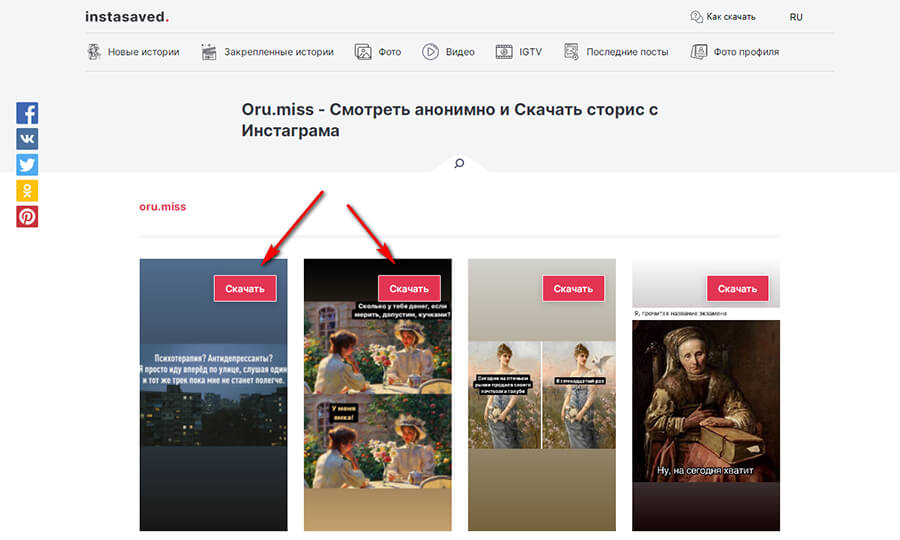Click the Twitter share icon
Image resolution: width=900 pixels, height=540 pixels.
(27, 165)
